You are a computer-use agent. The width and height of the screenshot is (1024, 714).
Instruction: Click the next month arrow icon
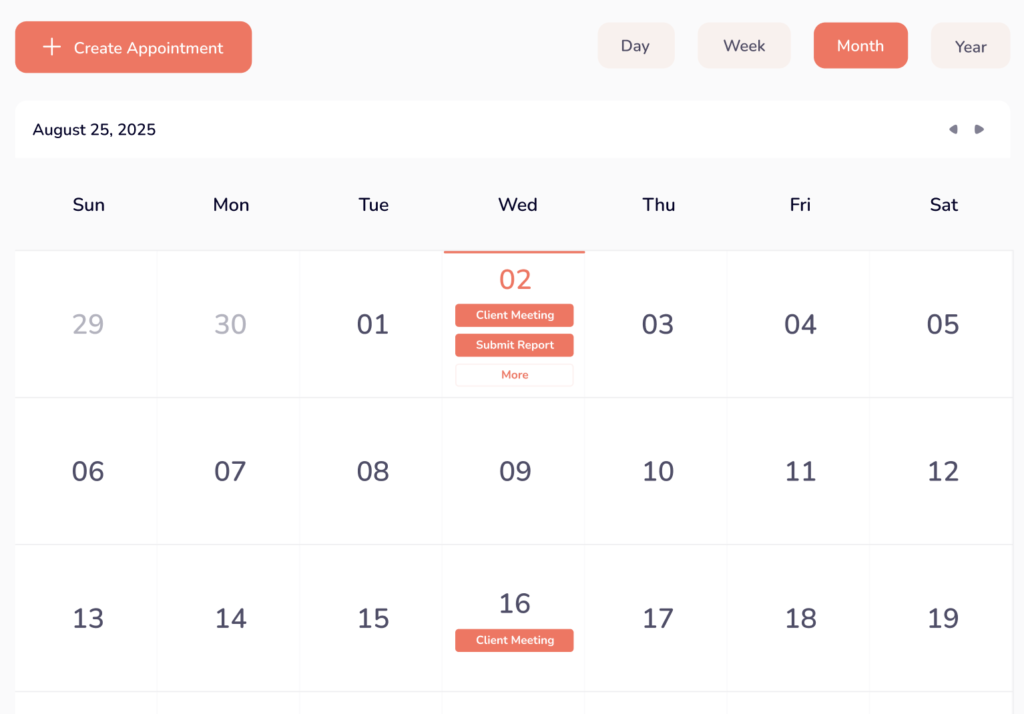pos(980,129)
